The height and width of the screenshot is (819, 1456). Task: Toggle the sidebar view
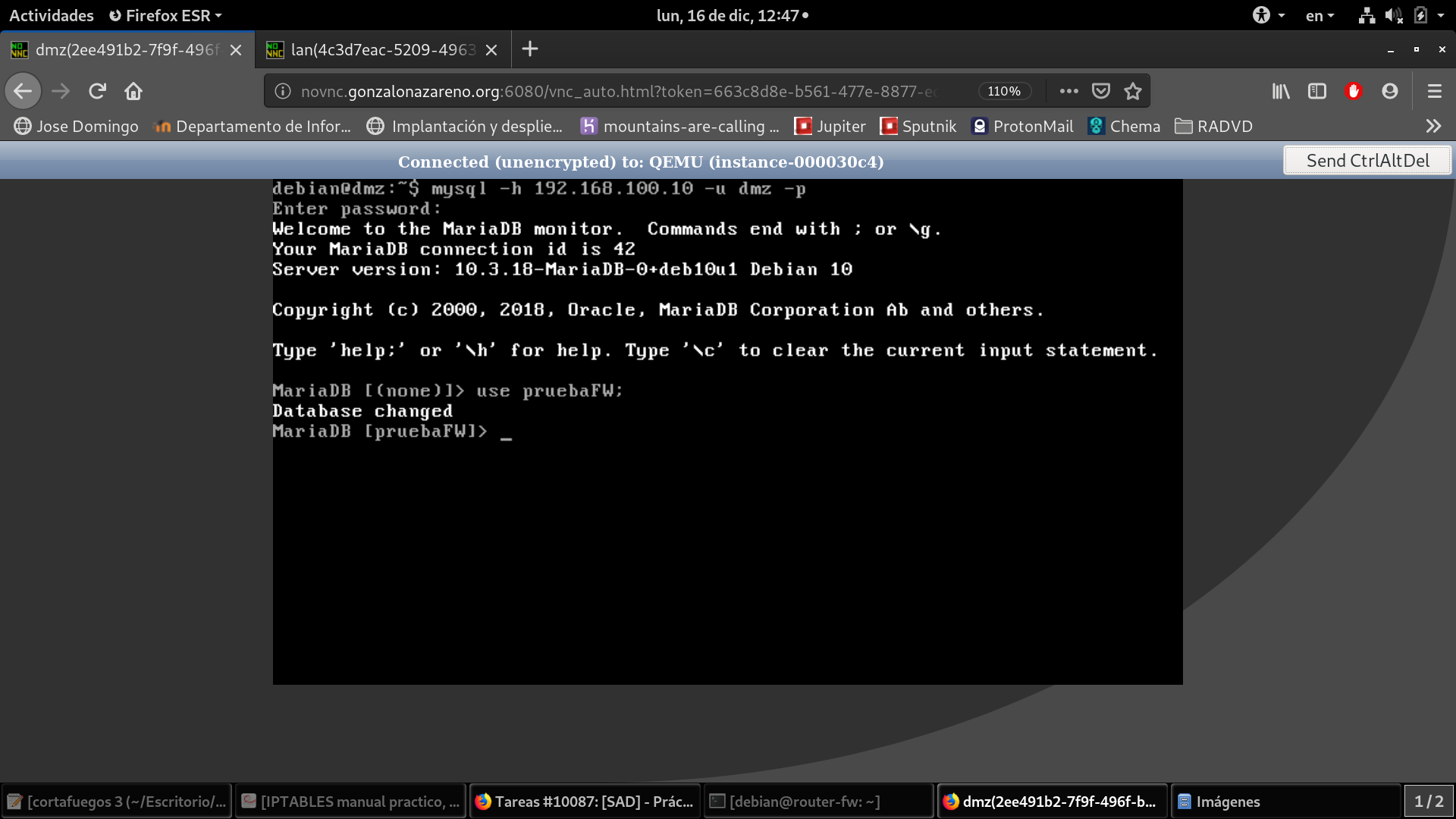point(1317,91)
